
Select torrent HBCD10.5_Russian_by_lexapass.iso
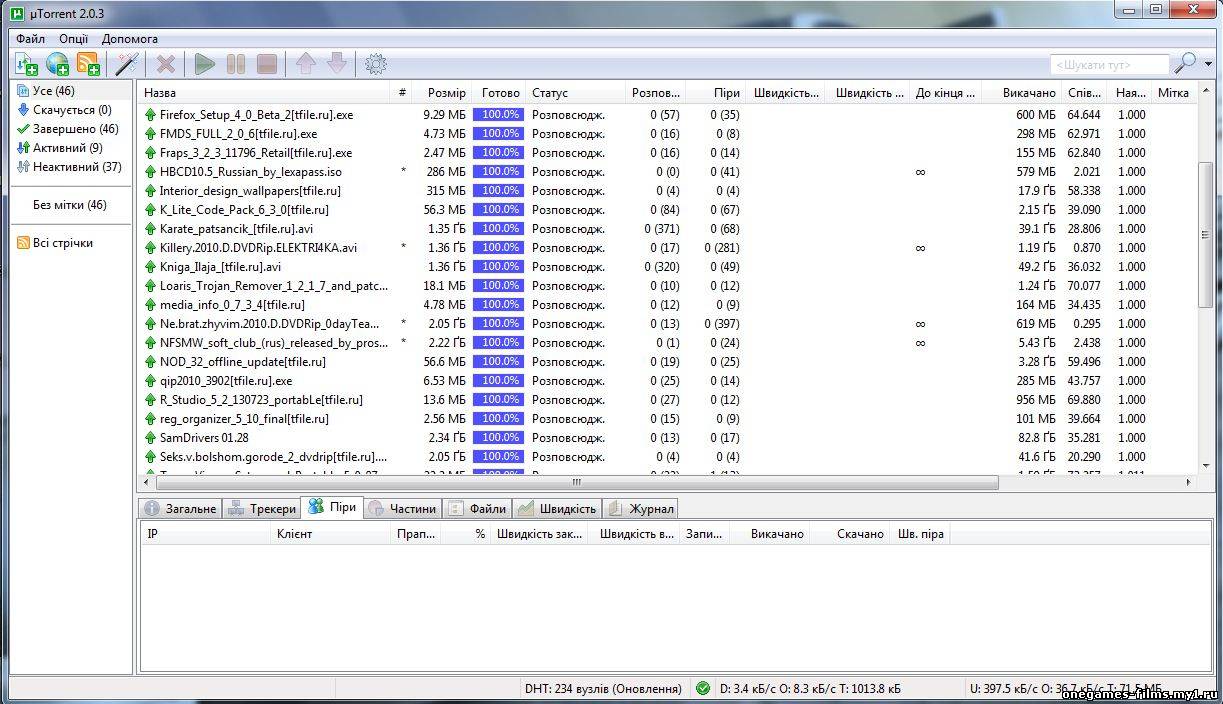point(251,172)
